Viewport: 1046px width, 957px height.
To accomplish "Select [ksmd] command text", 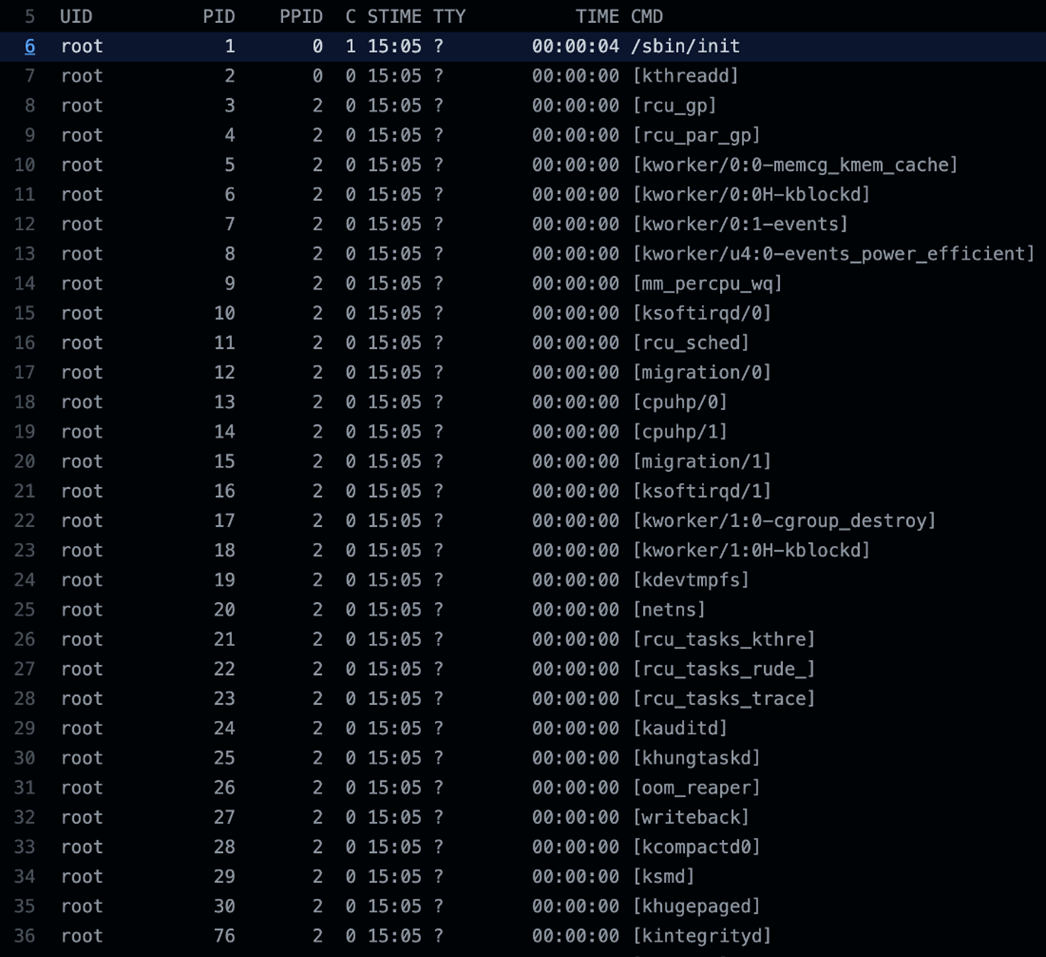I will tap(664, 876).
